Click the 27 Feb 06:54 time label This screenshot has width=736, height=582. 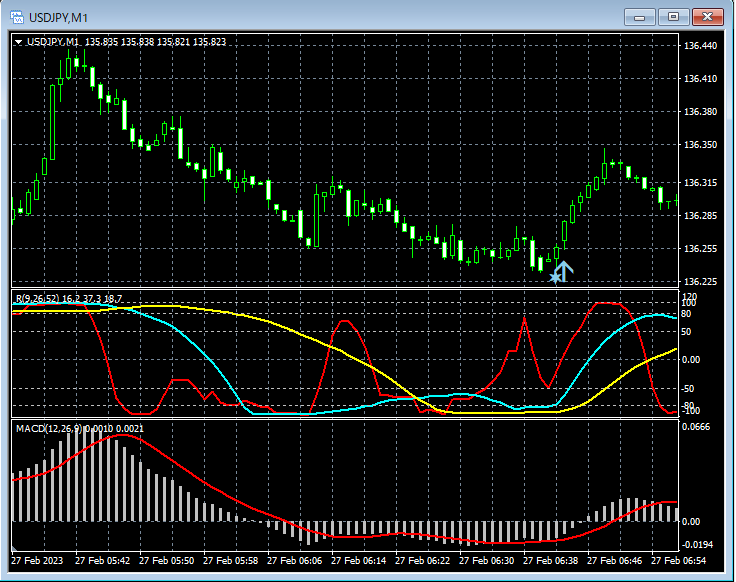point(677,562)
